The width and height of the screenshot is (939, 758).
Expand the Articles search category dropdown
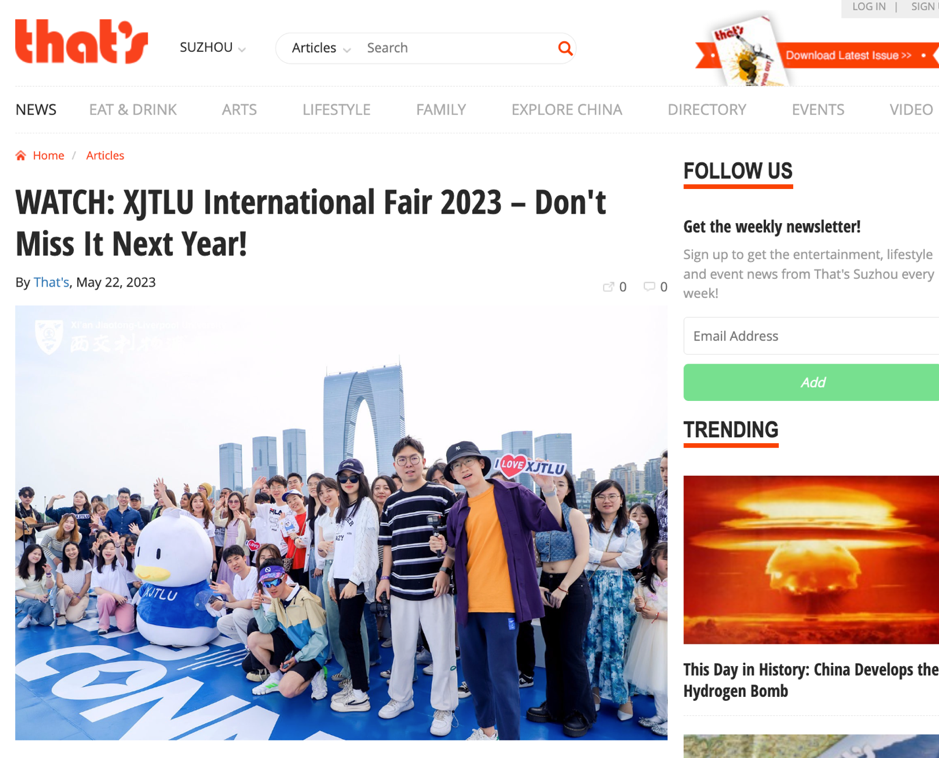pos(321,48)
